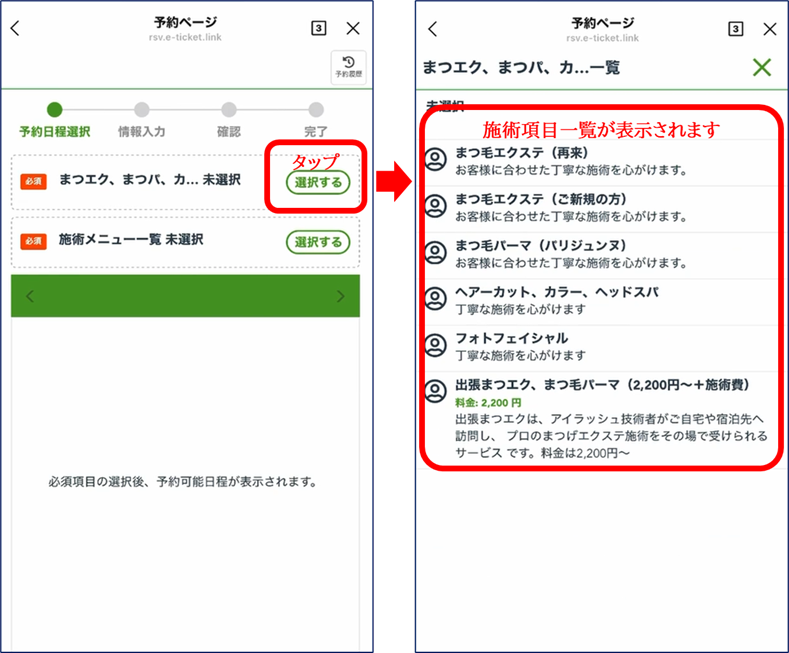The image size is (789, 653).
Task: Tap the まつエク、まつパ、カ… 未選択 label
Action: pyautogui.click(x=149, y=180)
